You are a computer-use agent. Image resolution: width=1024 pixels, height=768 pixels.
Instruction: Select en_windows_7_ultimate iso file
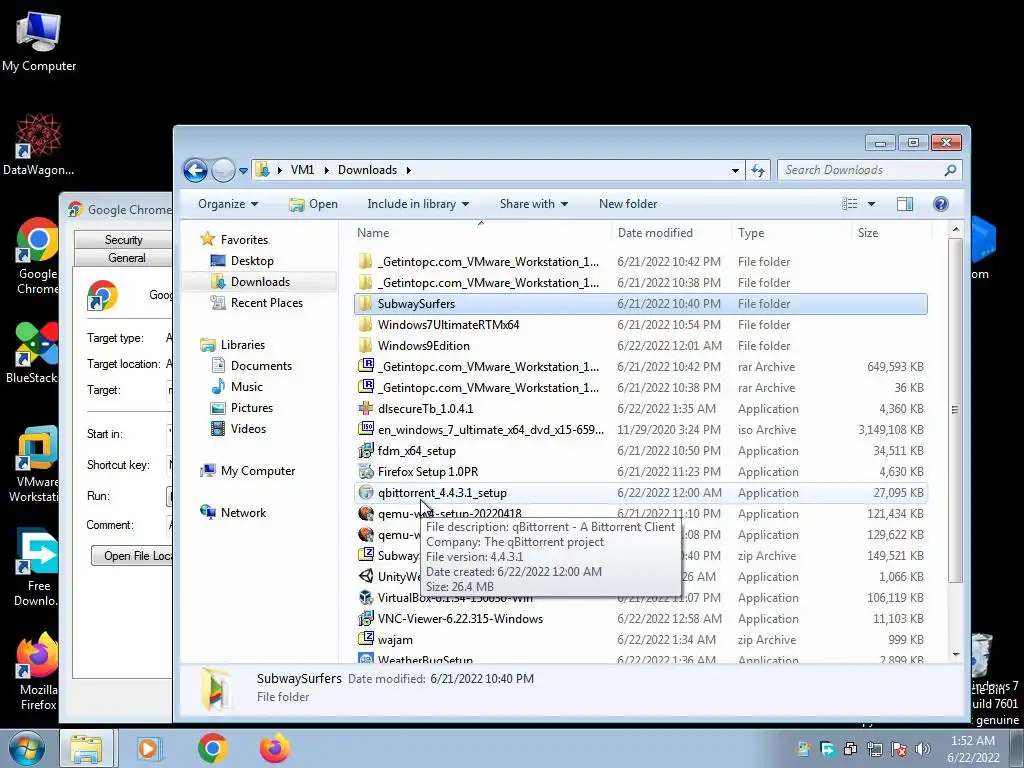[490, 430]
